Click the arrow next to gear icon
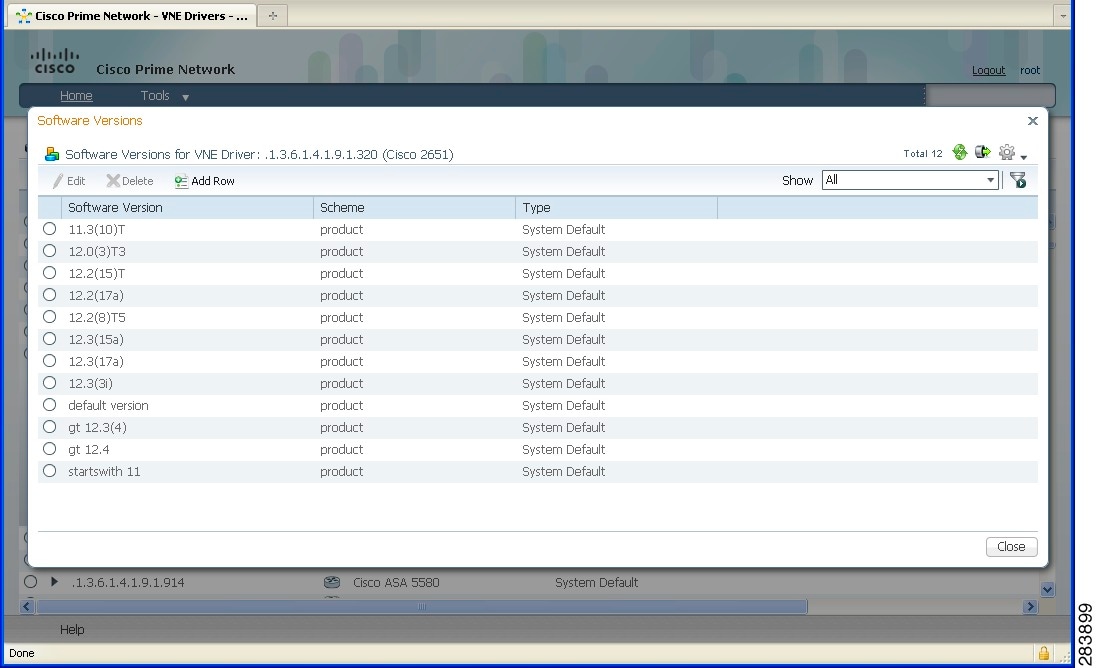Viewport: 1097px width, 668px height. pos(1024,157)
